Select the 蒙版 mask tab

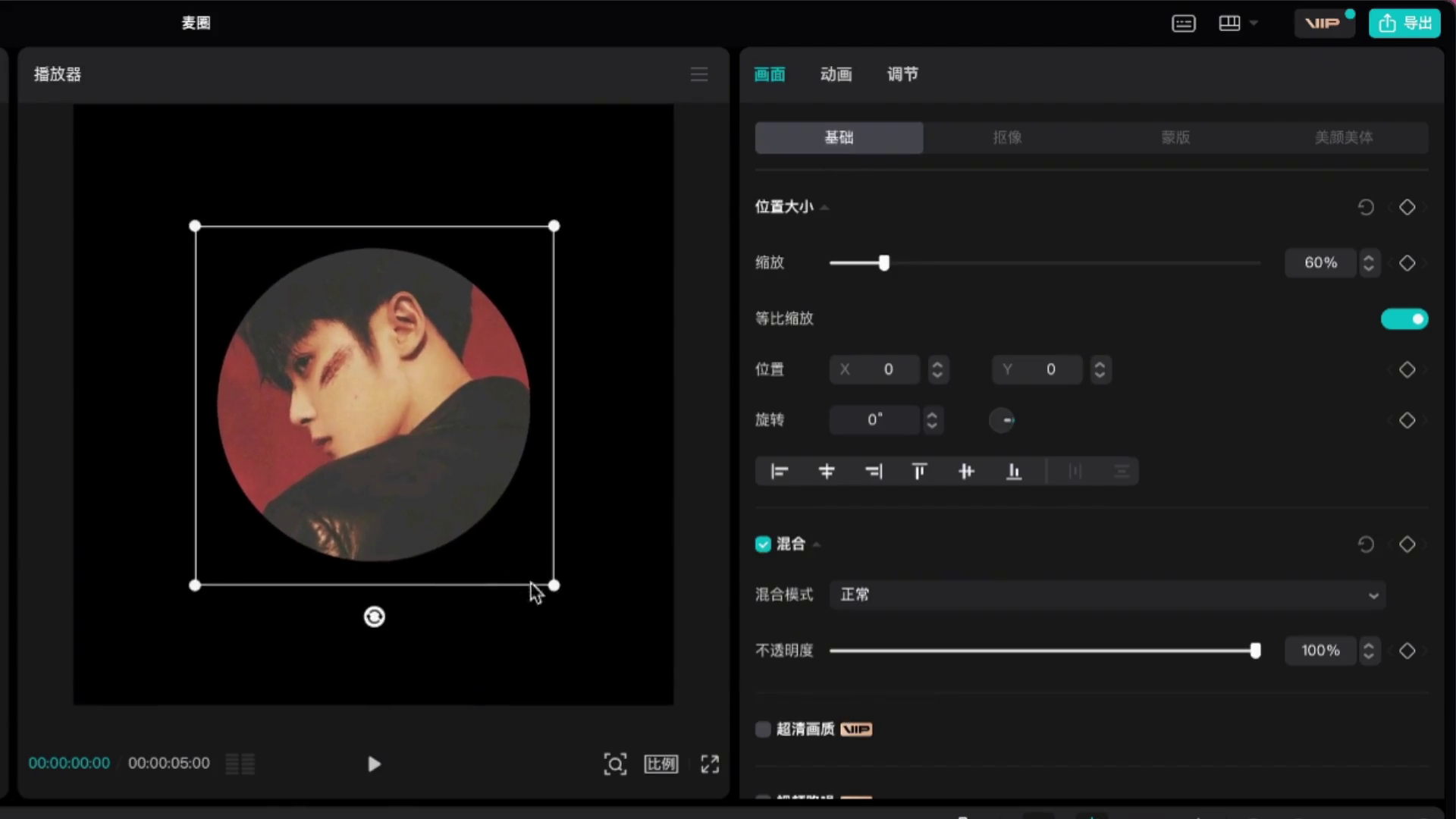[1175, 137]
